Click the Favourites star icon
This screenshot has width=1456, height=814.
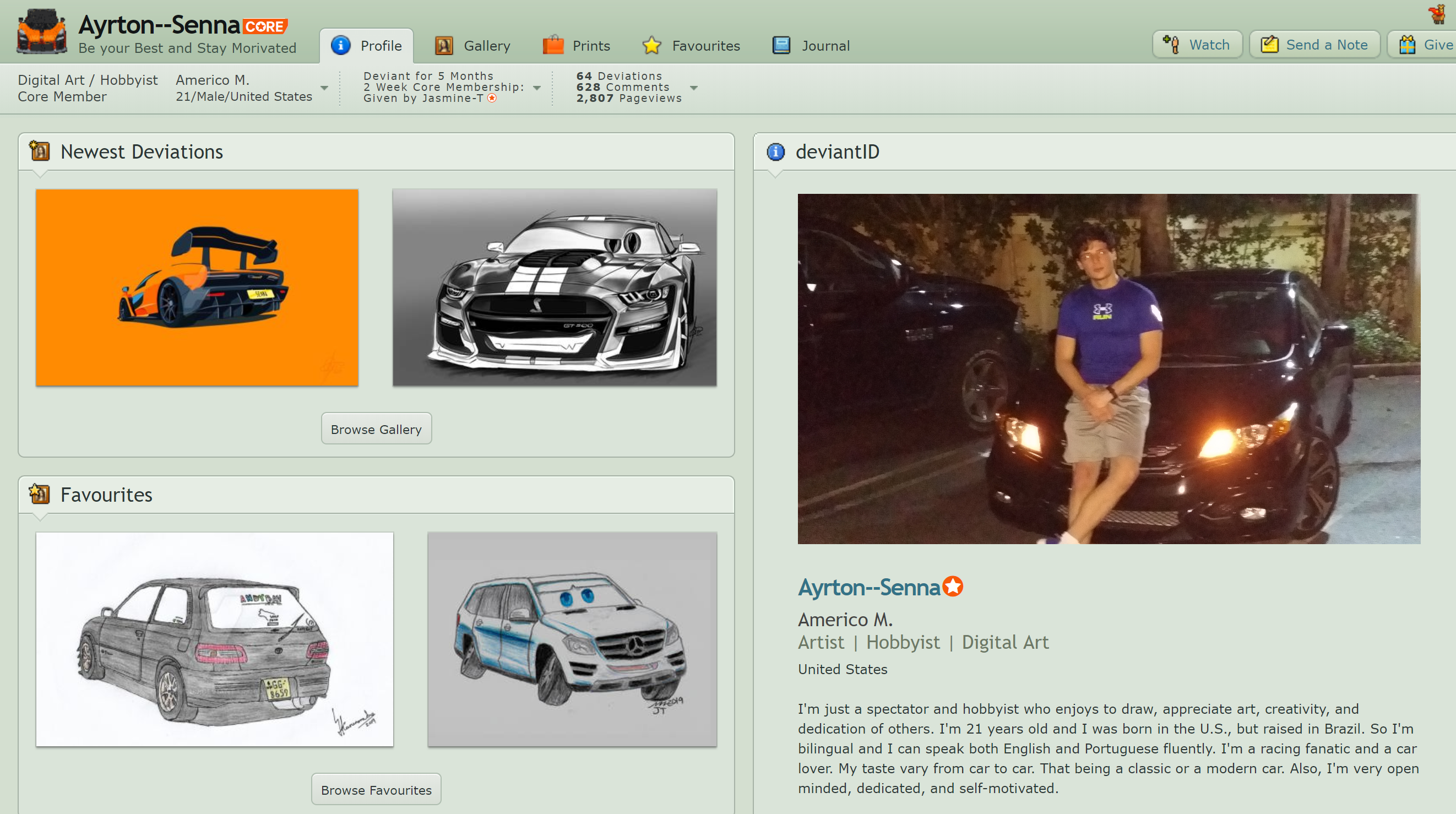[651, 45]
